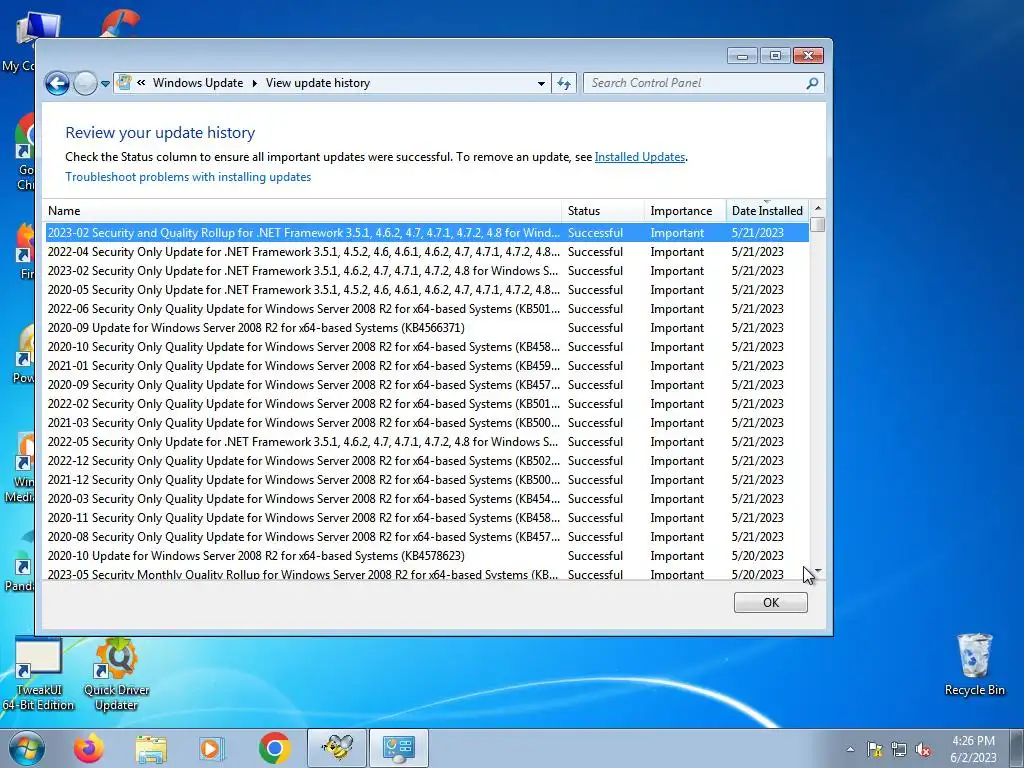This screenshot has height=768, width=1024.
Task: Click the View update history breadcrumb
Action: (317, 83)
